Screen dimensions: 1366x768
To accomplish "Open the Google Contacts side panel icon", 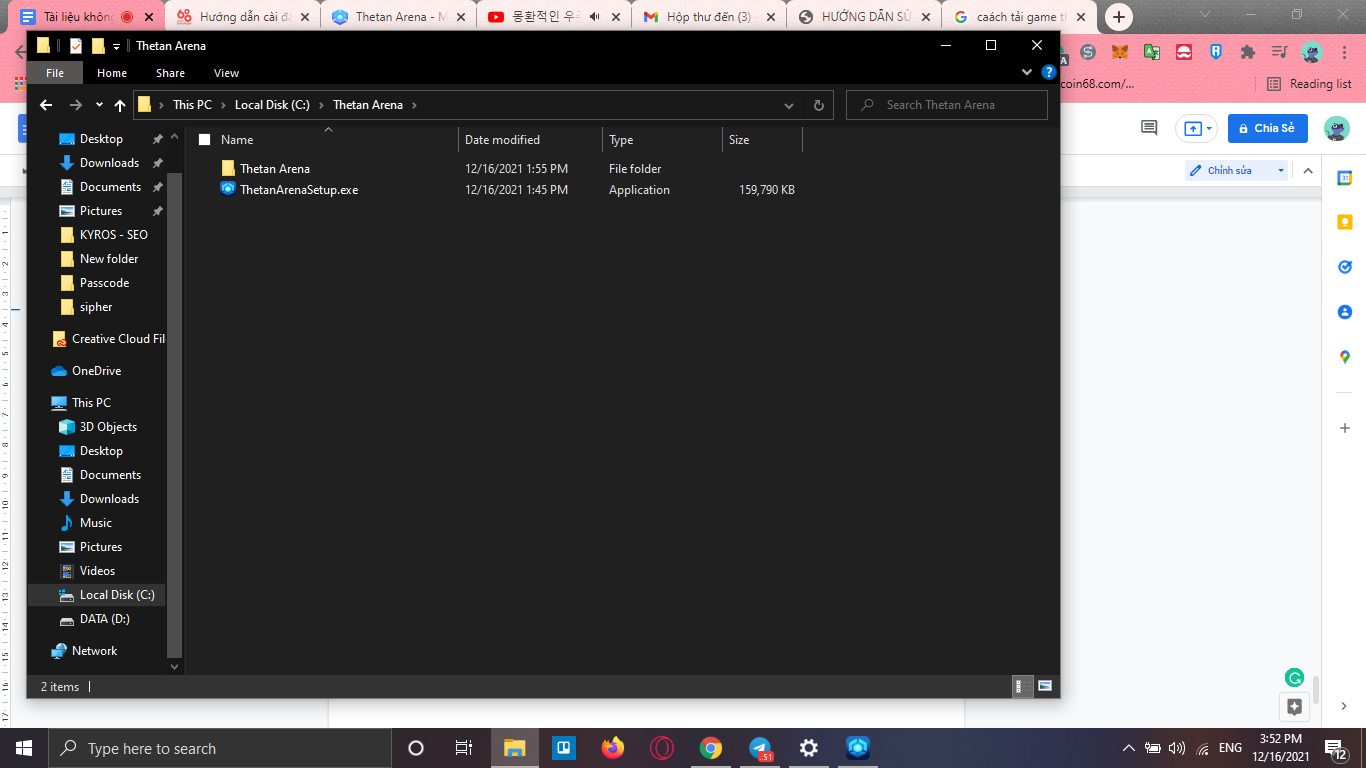I will tap(1345, 312).
